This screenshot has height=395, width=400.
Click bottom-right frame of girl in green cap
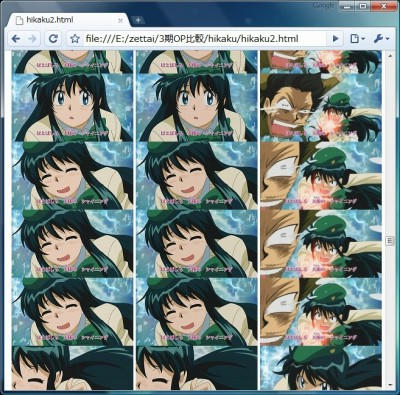[321, 368]
